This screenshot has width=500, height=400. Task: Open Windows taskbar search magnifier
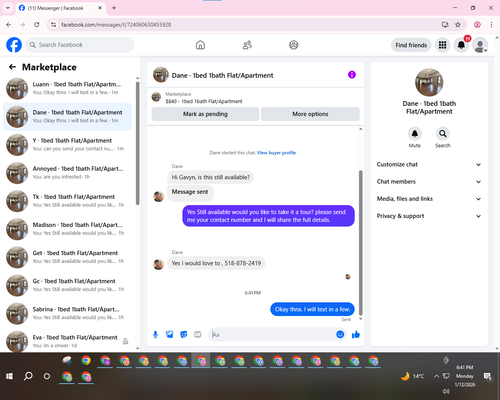pos(28,376)
